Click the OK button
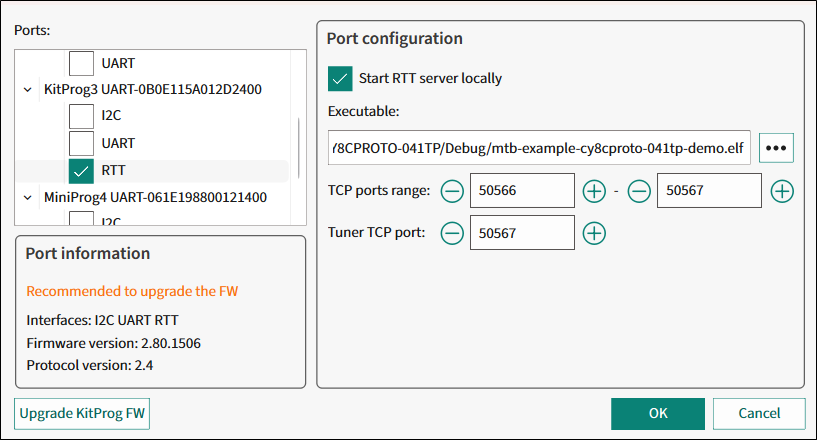 click(658, 414)
